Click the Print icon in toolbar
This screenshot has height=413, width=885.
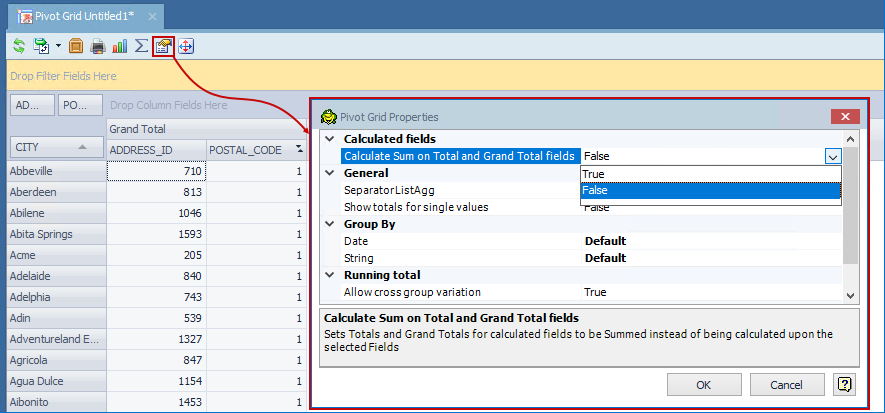point(98,46)
